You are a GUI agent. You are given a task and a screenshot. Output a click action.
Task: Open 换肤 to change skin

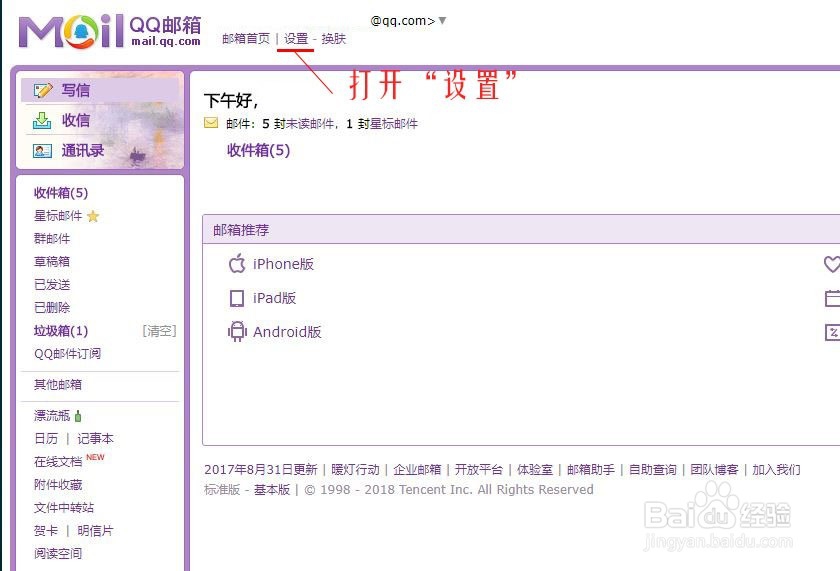tap(334, 39)
